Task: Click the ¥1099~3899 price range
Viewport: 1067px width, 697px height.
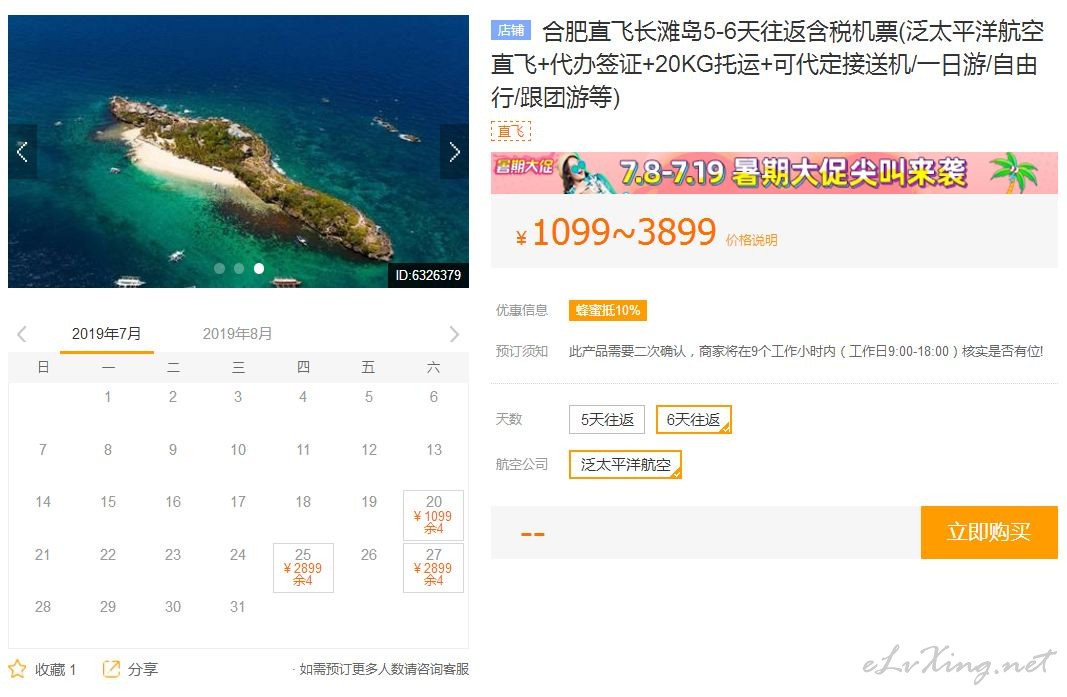Action: click(x=617, y=233)
